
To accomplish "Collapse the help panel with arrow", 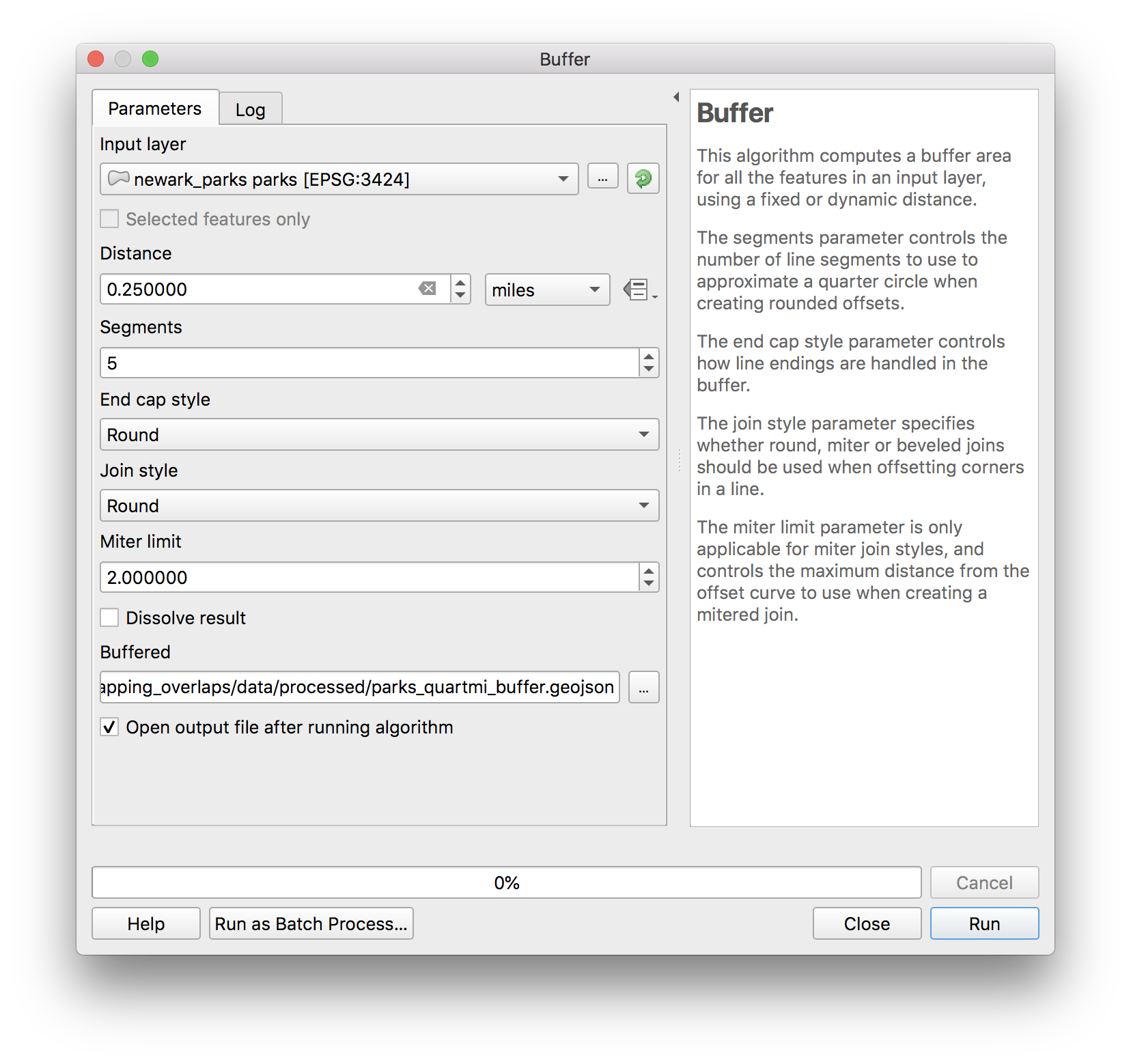I will pos(676,97).
